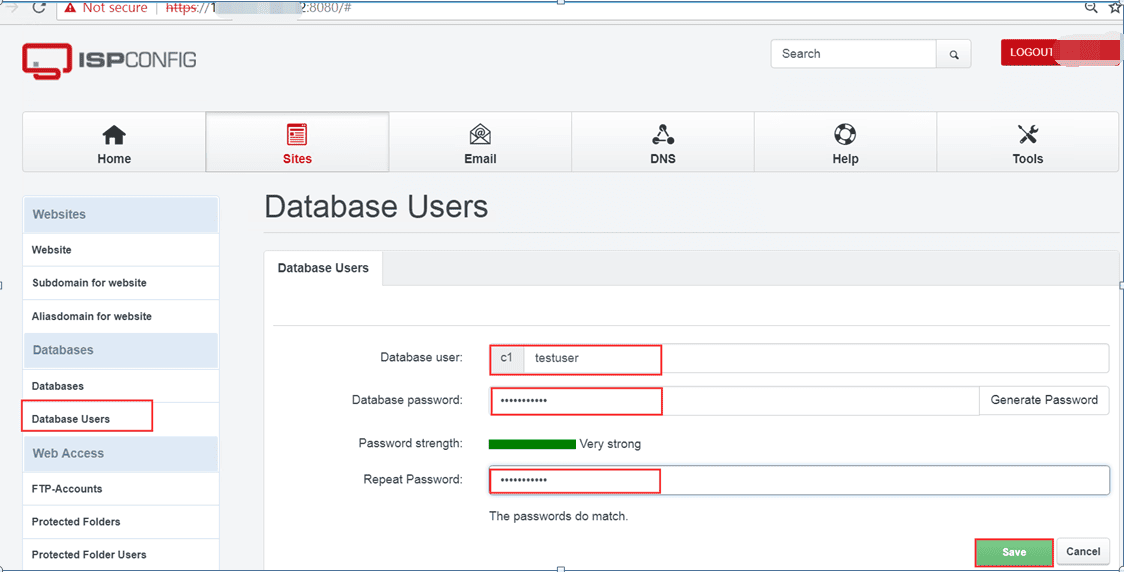This screenshot has height=572, width=1124.
Task: Click the Web Access section header
Action: pos(120,454)
